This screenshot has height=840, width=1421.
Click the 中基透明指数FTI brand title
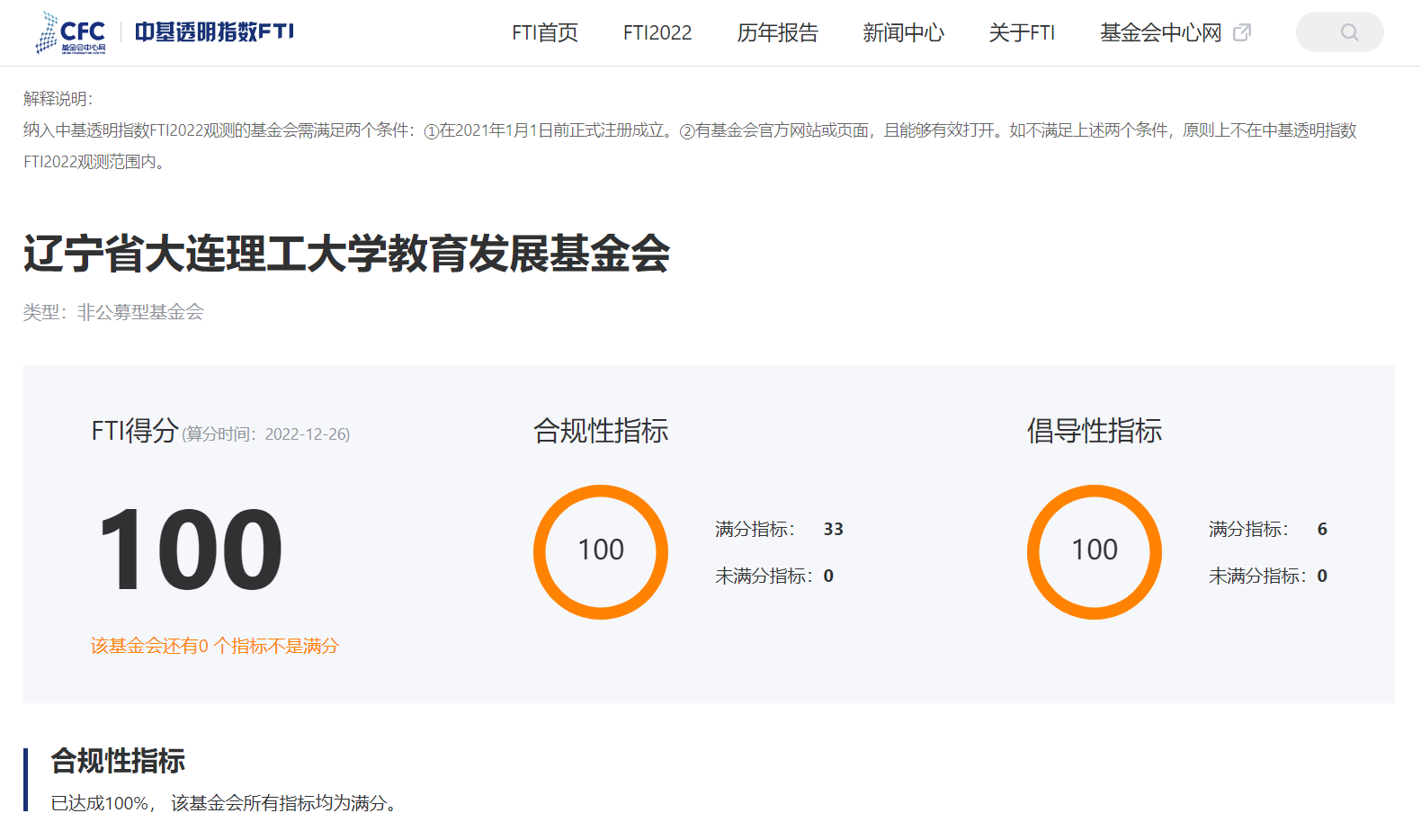pos(214,32)
